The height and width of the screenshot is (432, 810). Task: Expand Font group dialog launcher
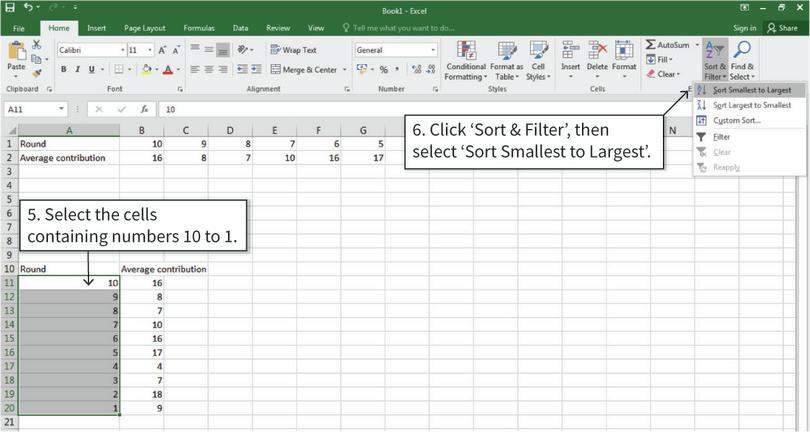[x=180, y=89]
